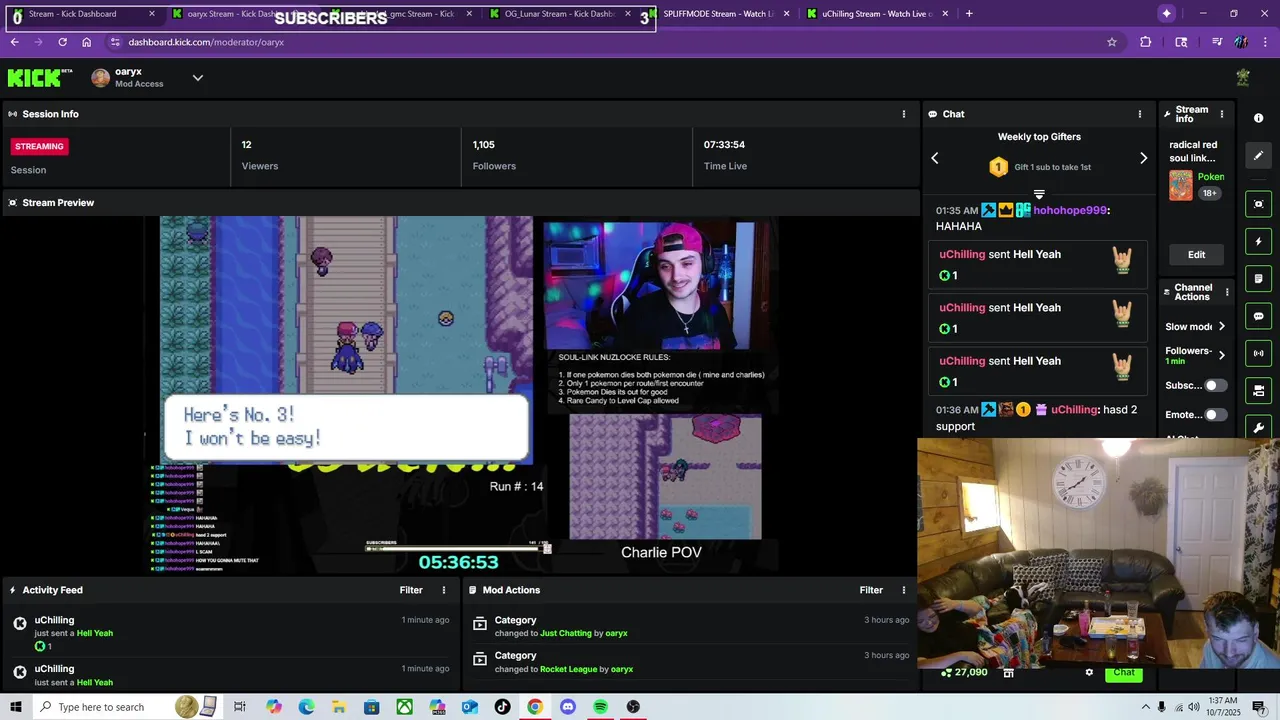The width and height of the screenshot is (1280, 720).
Task: Expand Followers-only mode settings
Action: point(1221,355)
